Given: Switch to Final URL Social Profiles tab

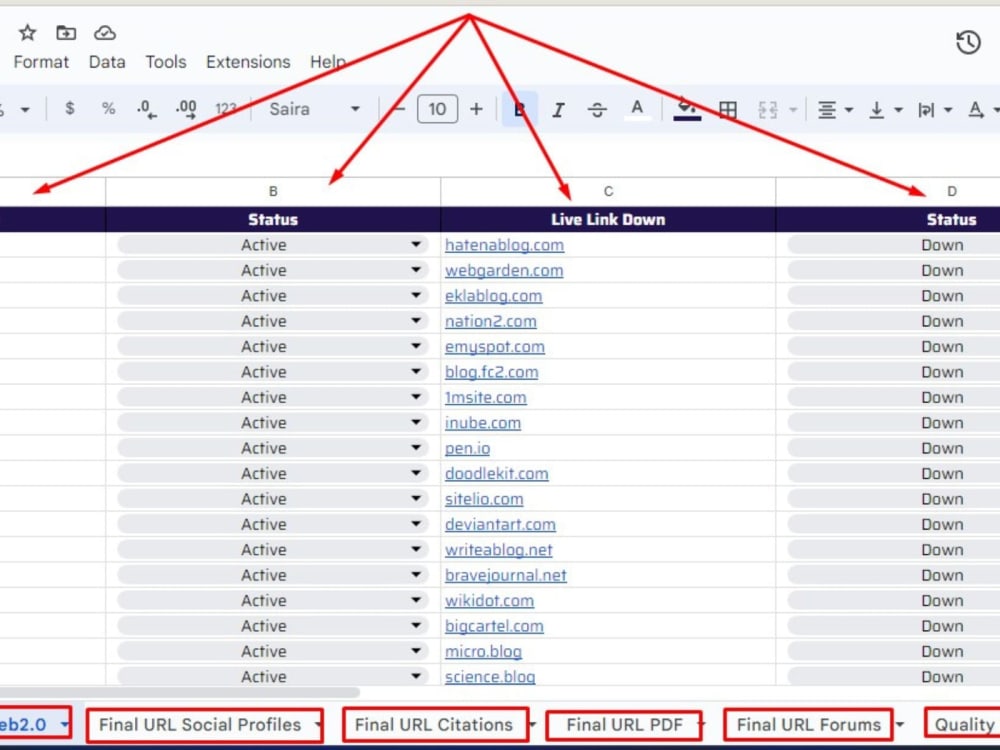Looking at the screenshot, I should (200, 724).
